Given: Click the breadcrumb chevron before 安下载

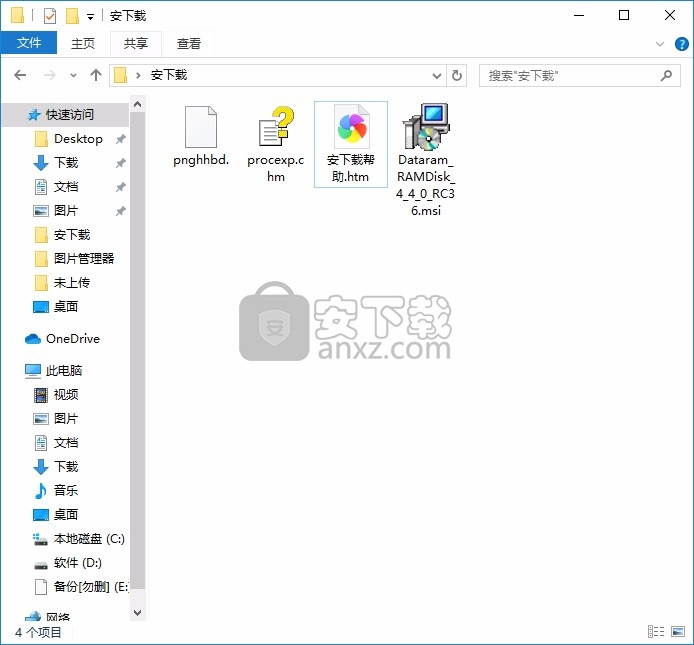Looking at the screenshot, I should tap(138, 76).
